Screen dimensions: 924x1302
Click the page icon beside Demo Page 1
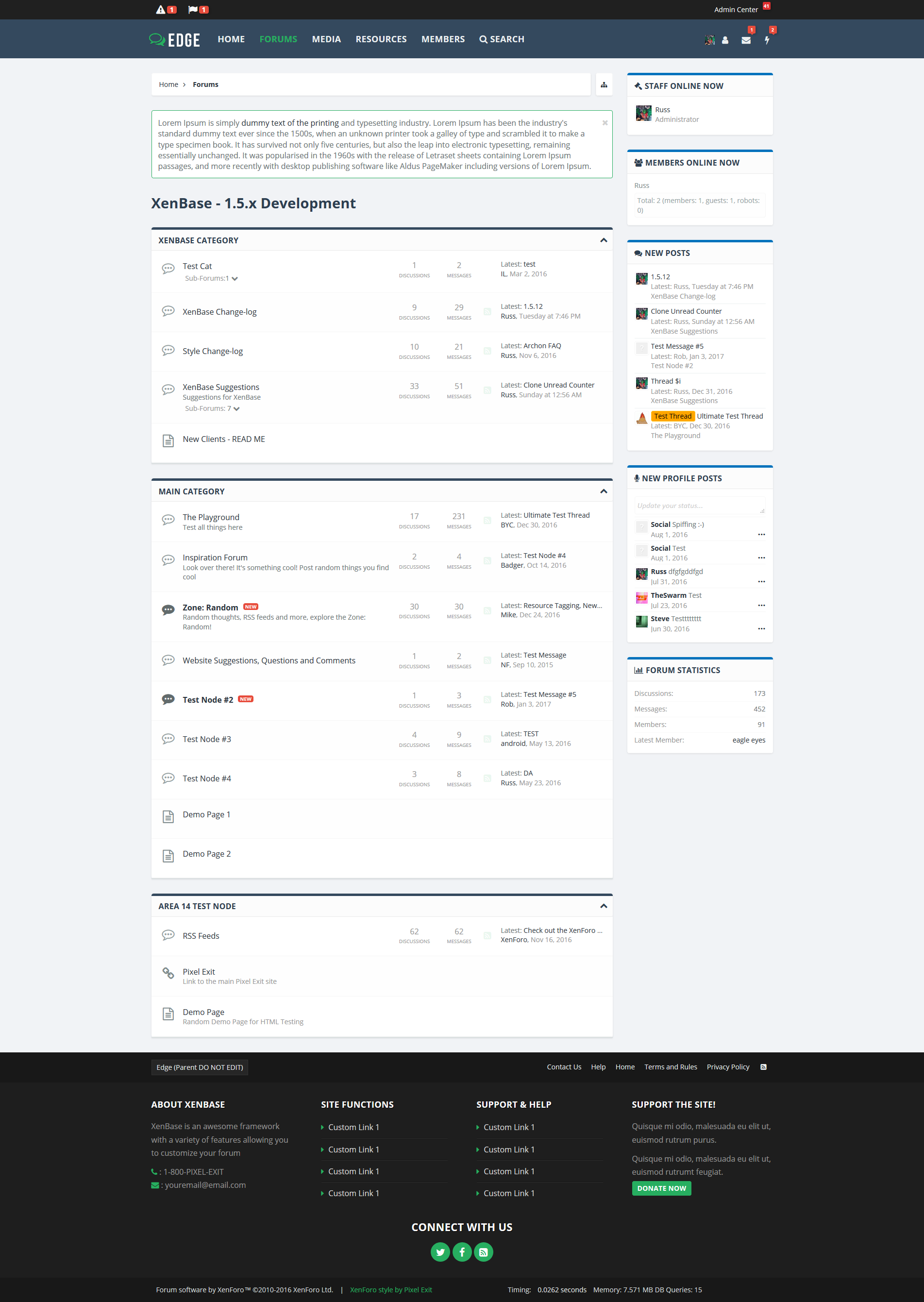168,816
